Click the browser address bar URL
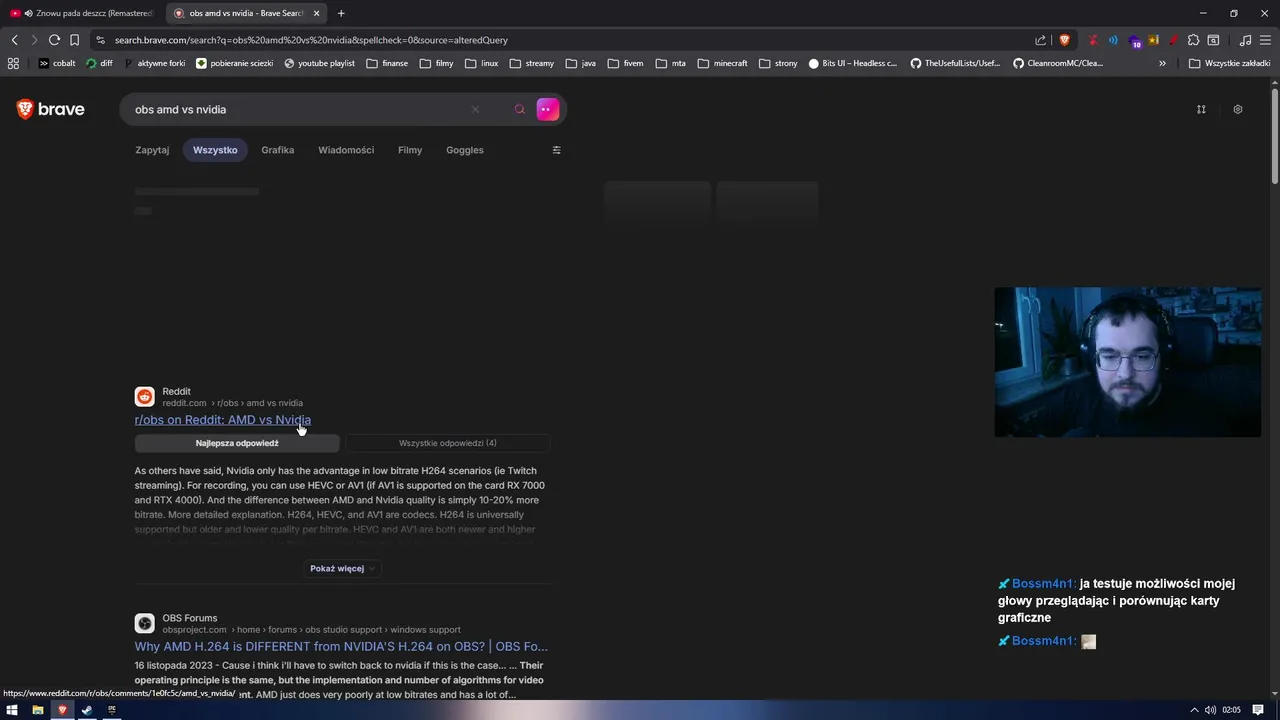 311,40
